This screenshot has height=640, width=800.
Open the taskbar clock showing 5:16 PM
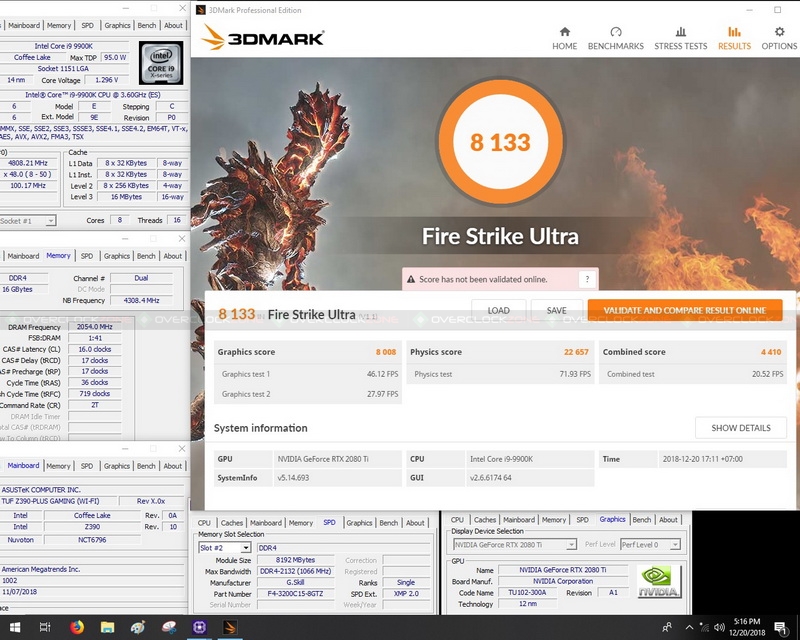[747, 627]
